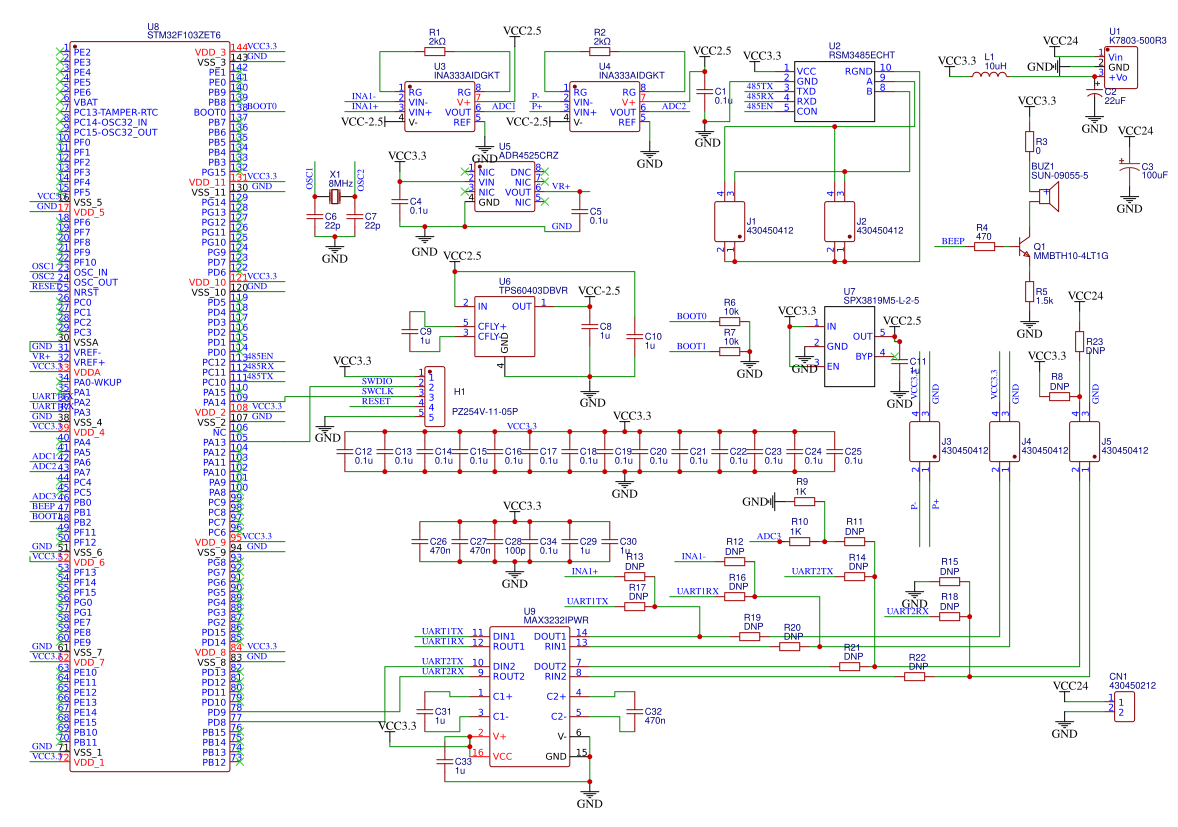The image size is (1178, 827).
Task: Click the C31 1u capacitor symbol
Action: pos(424,711)
